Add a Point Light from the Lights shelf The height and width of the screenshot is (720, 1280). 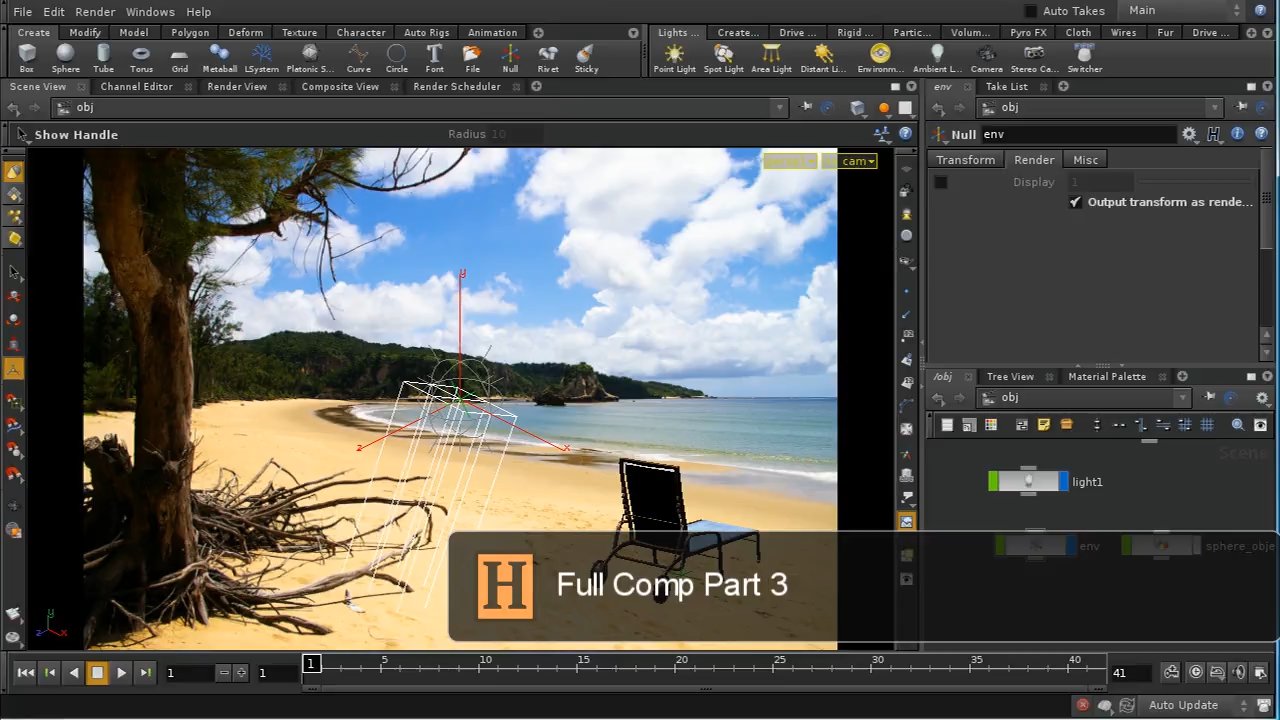pyautogui.click(x=674, y=57)
